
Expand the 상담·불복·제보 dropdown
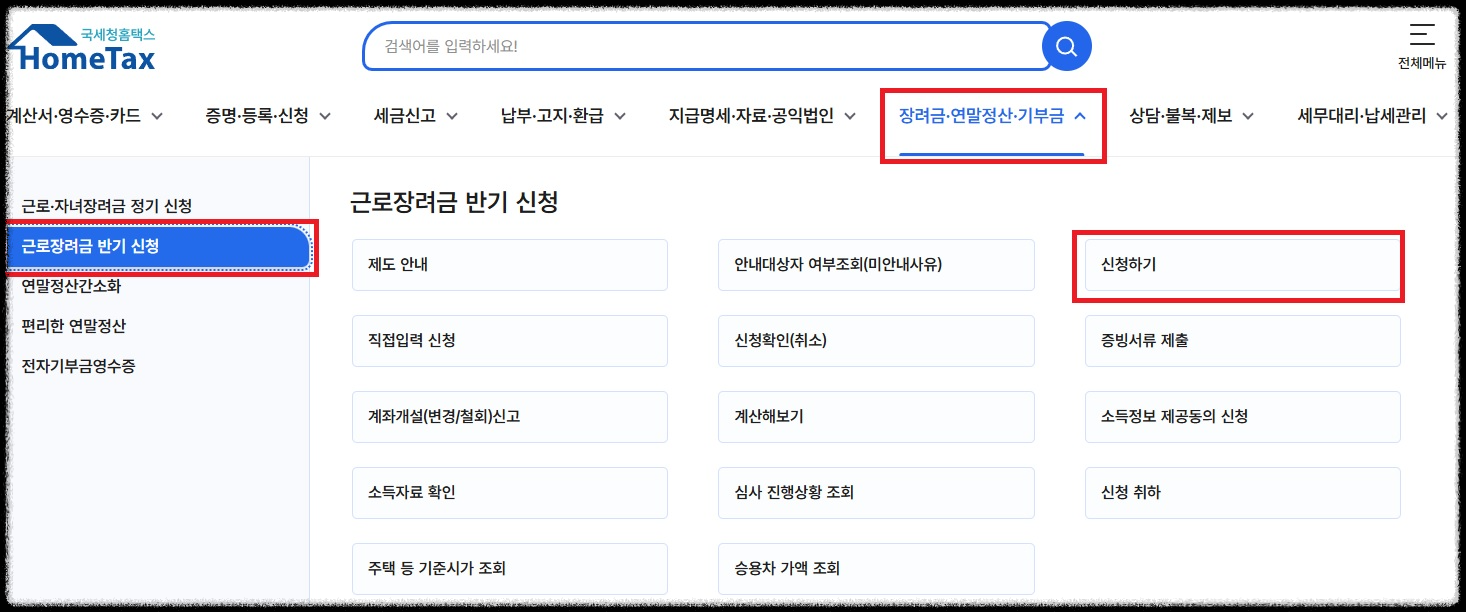1190,115
